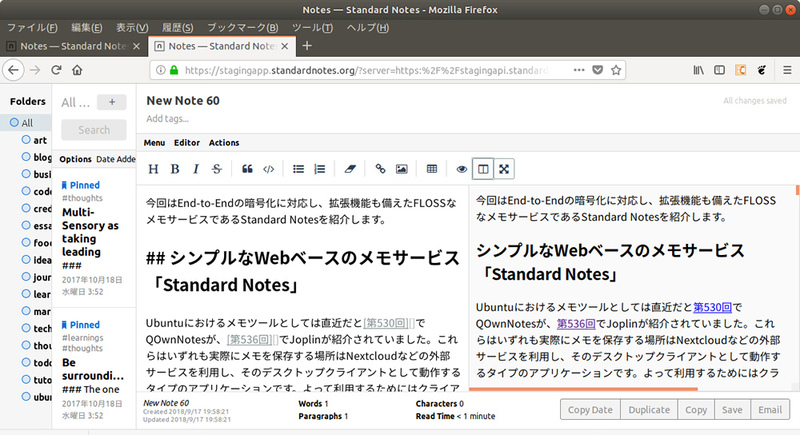
Task: Click Copy Date button
Action: pyautogui.click(x=590, y=410)
